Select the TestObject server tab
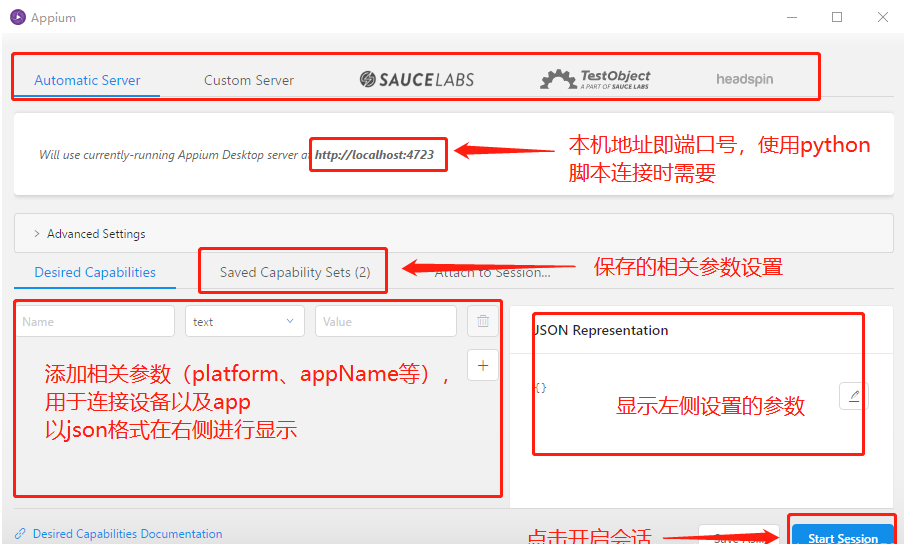The height and width of the screenshot is (544, 904). tap(596, 79)
